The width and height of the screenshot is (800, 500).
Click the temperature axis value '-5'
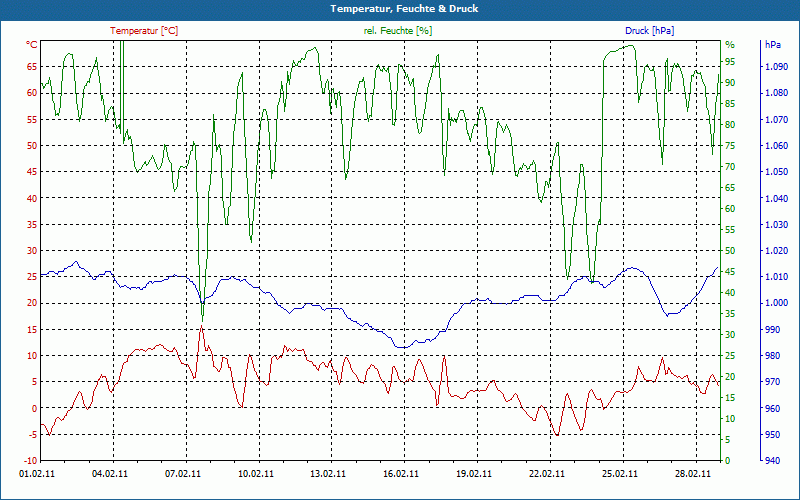(32, 435)
